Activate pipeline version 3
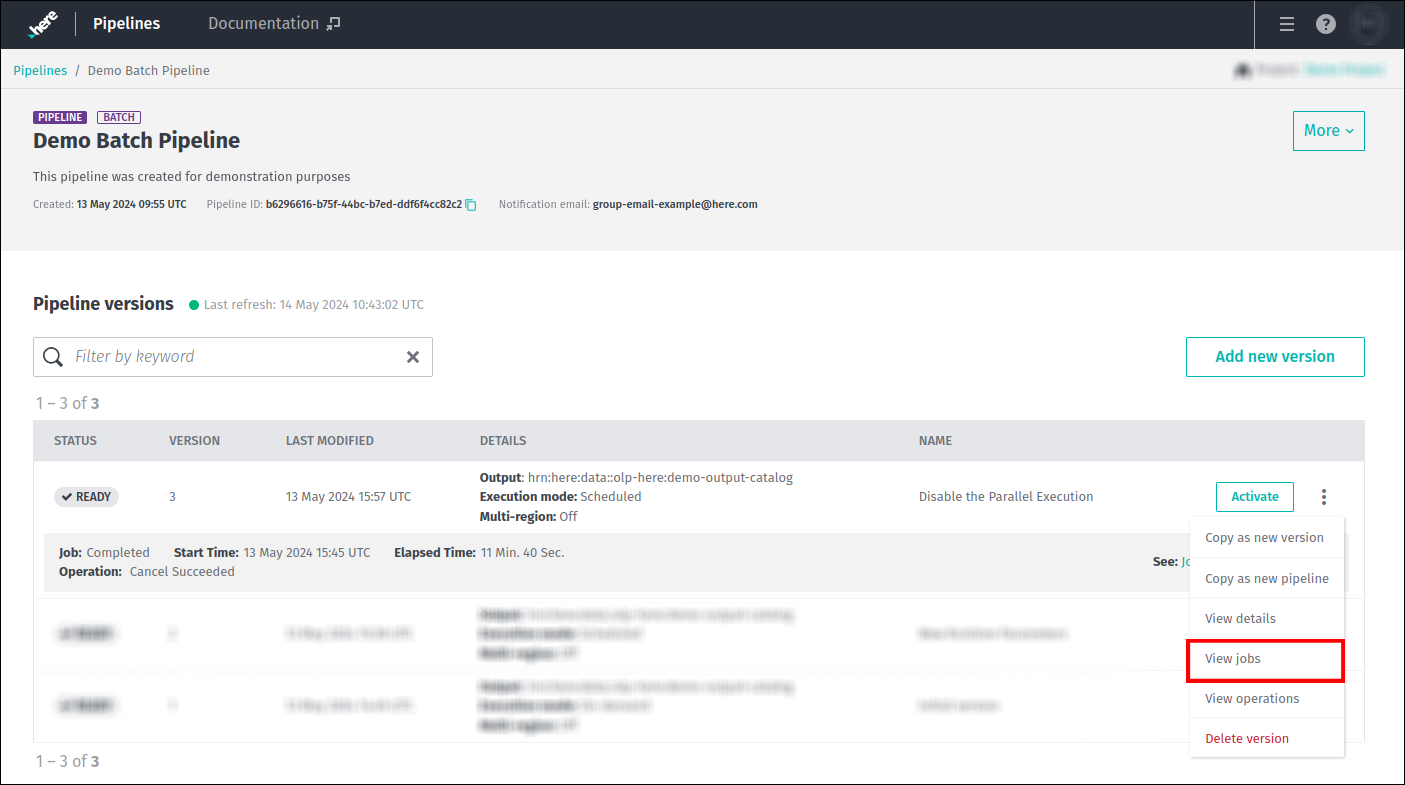The height and width of the screenshot is (785, 1405). 1254,496
